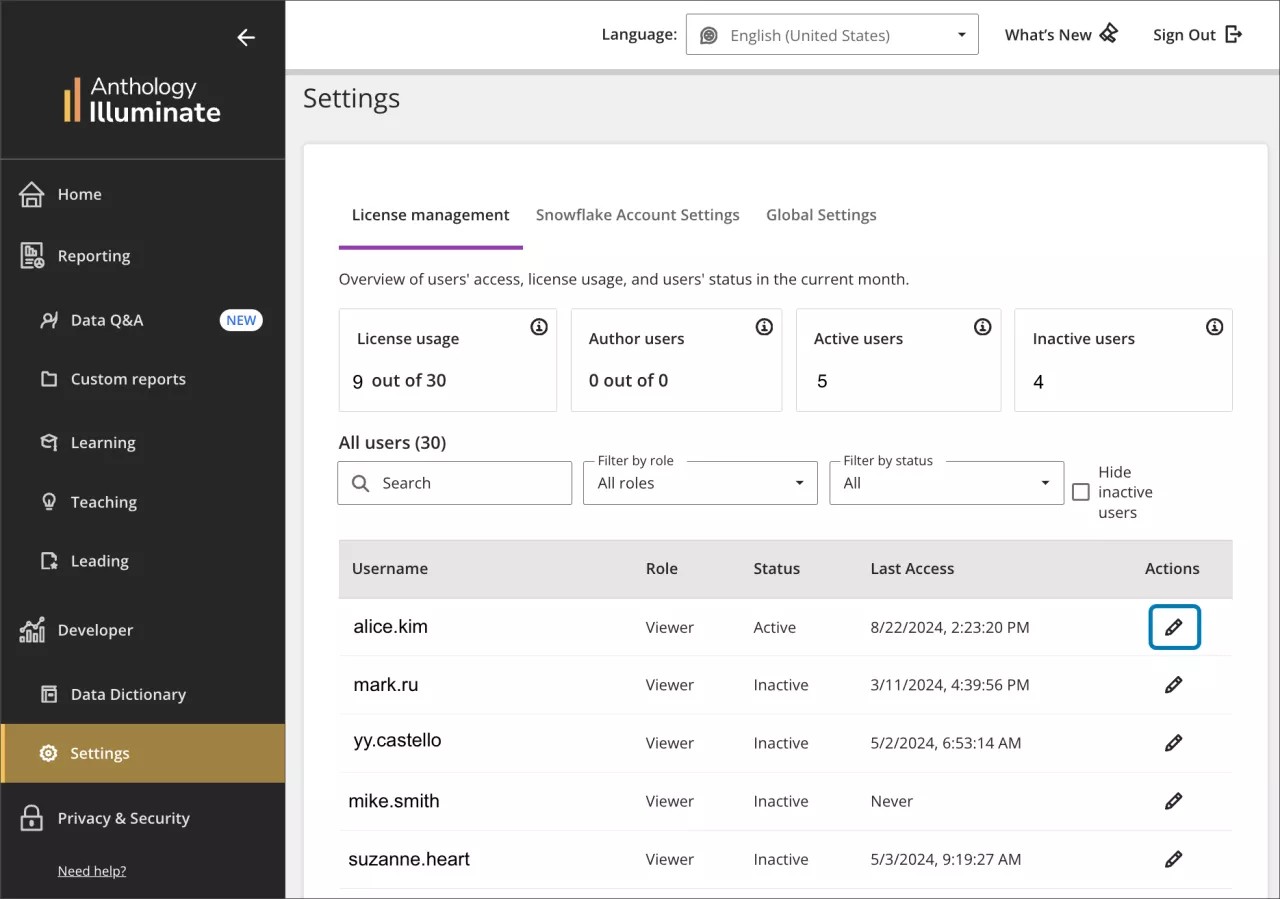This screenshot has height=899, width=1280.
Task: Click the License usage info icon
Action: pos(539,327)
